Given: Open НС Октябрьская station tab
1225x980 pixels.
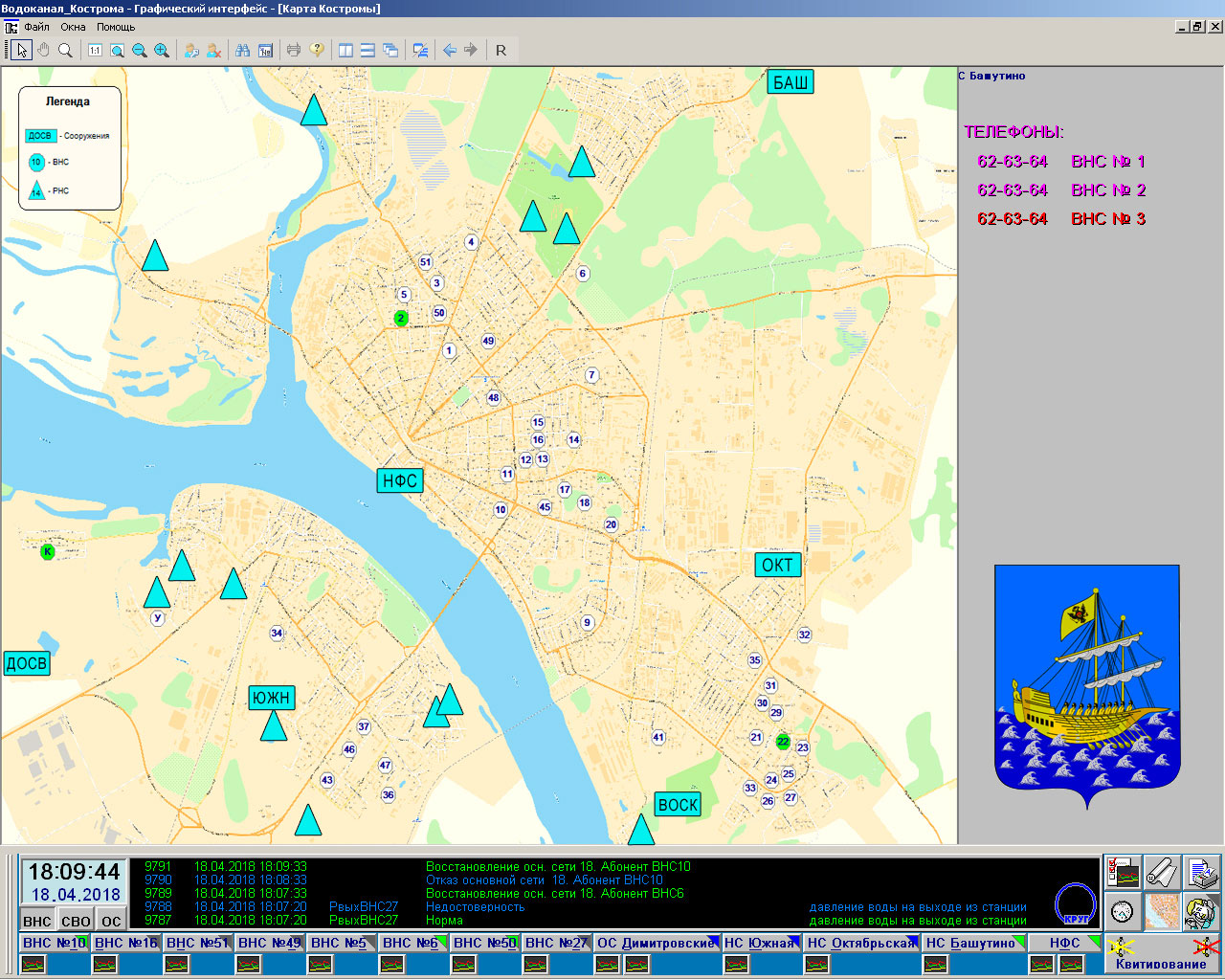Looking at the screenshot, I should 862,943.
